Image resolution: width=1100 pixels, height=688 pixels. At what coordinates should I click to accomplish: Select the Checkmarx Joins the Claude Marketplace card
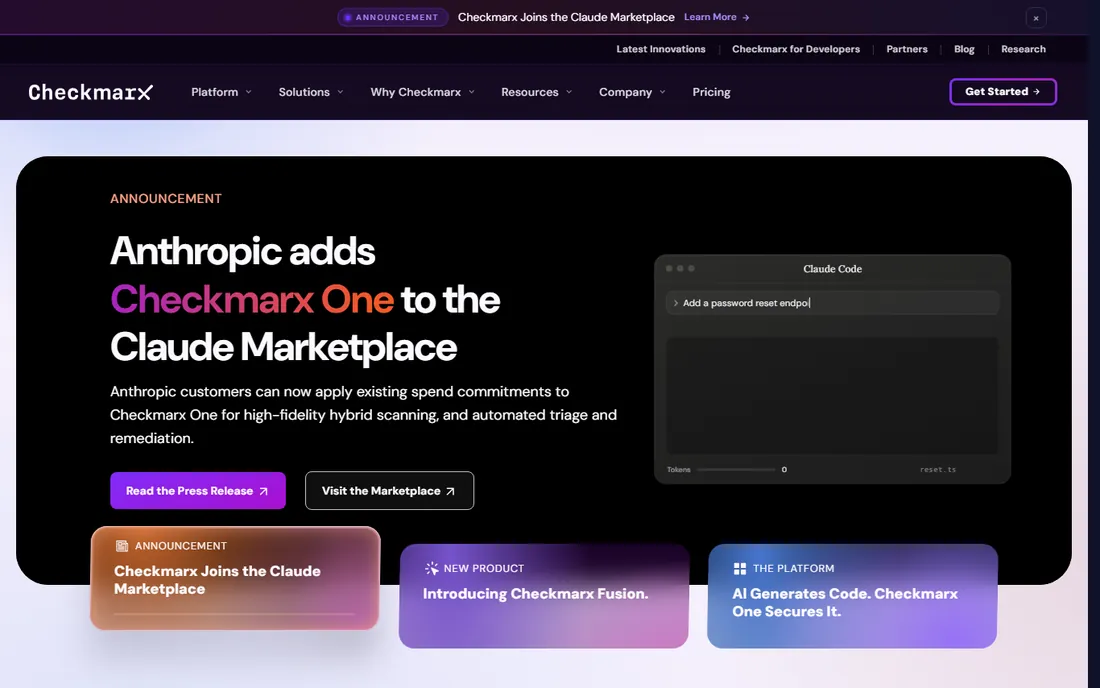tap(235, 578)
